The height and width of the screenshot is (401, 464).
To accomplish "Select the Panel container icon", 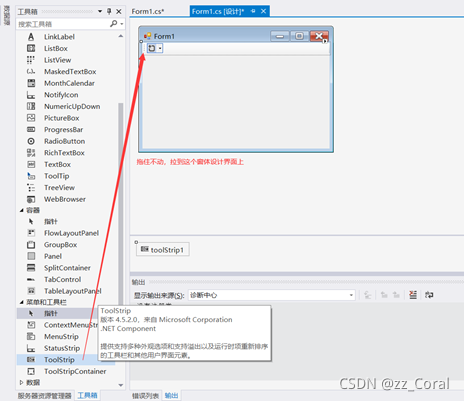I will tap(31, 256).
